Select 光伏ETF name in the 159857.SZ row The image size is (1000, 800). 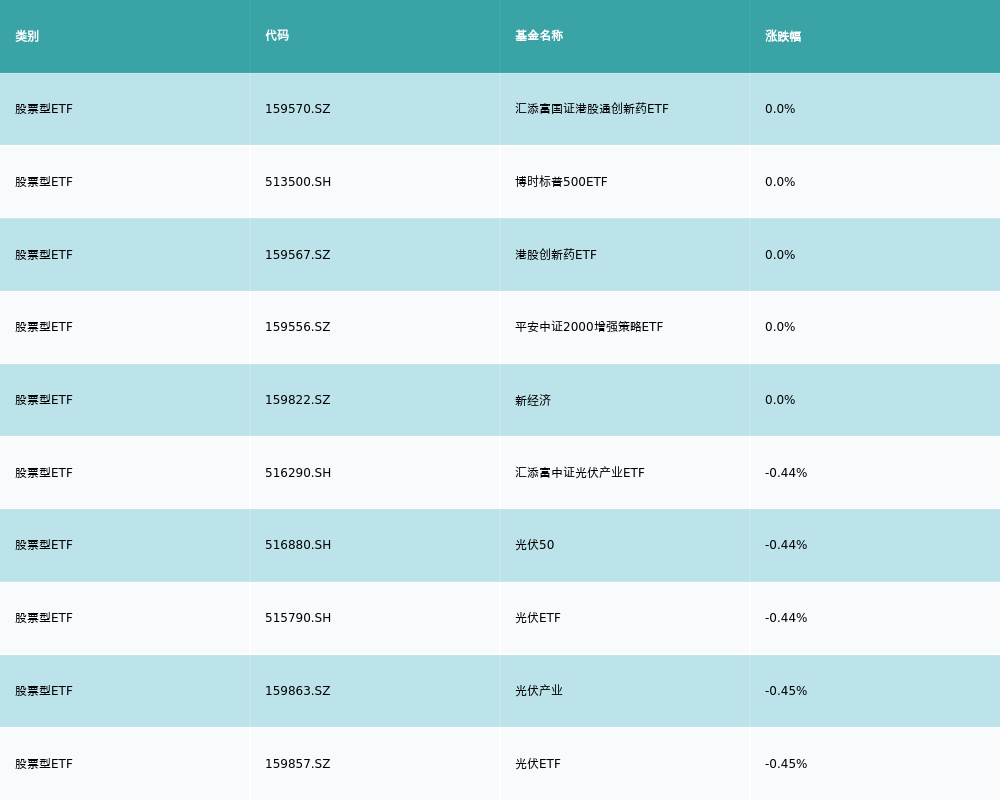pyautogui.click(x=538, y=764)
